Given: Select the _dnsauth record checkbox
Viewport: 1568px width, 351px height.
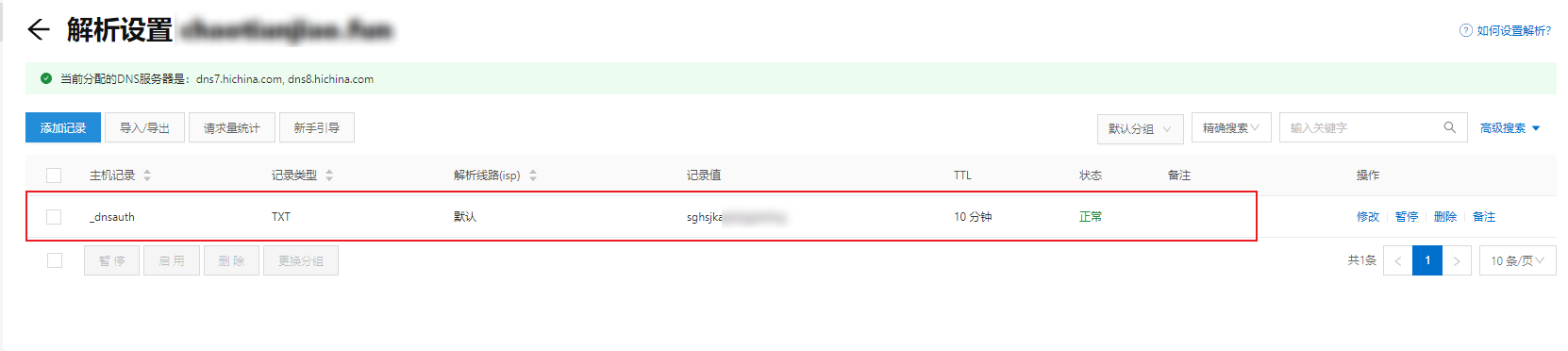Looking at the screenshot, I should [x=54, y=217].
